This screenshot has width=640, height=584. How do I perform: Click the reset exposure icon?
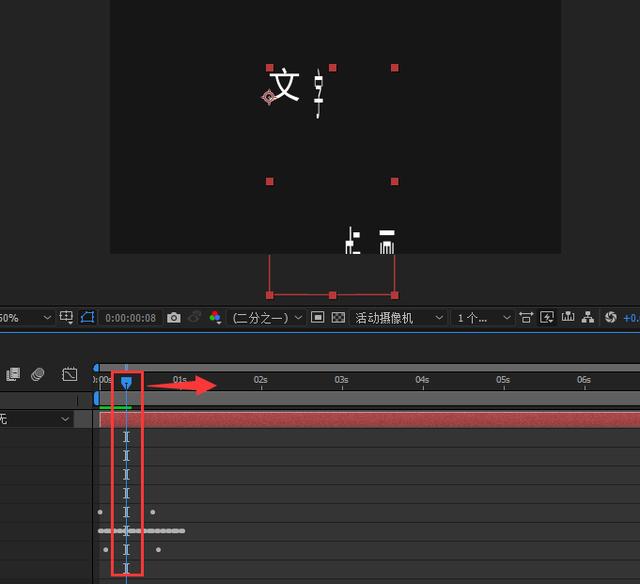pos(611,317)
